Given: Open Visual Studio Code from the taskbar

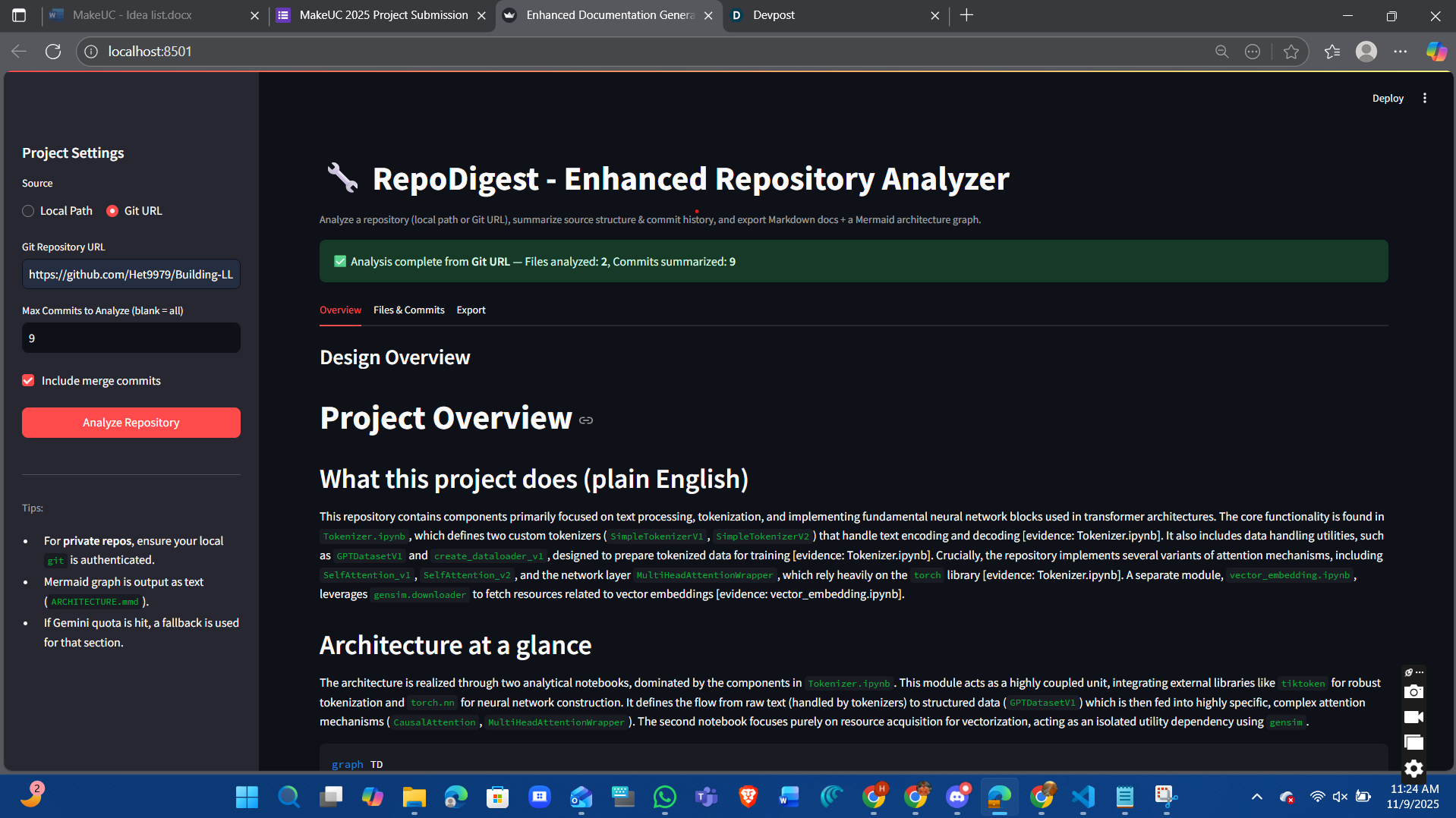Looking at the screenshot, I should pos(1083,797).
